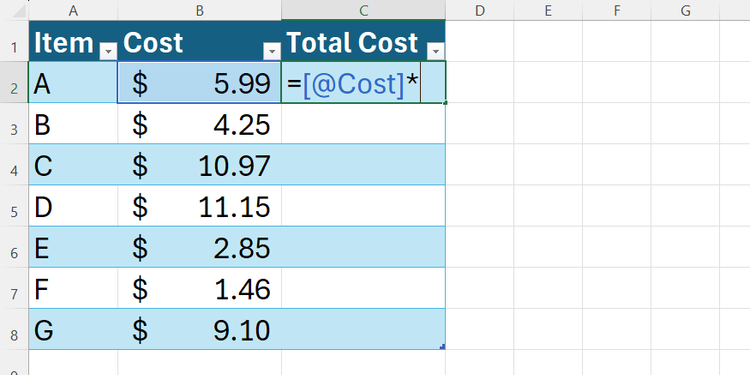Click the 11.15 cost cell
Screen dimensions: 750x375
199,206
